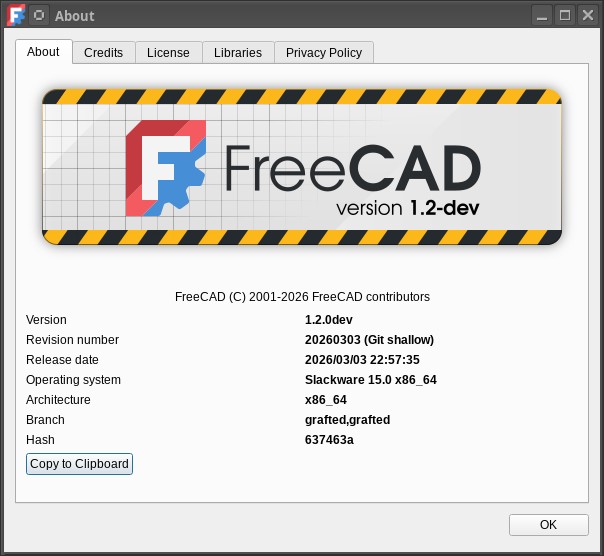Show the Libraries tab

click(x=237, y=53)
